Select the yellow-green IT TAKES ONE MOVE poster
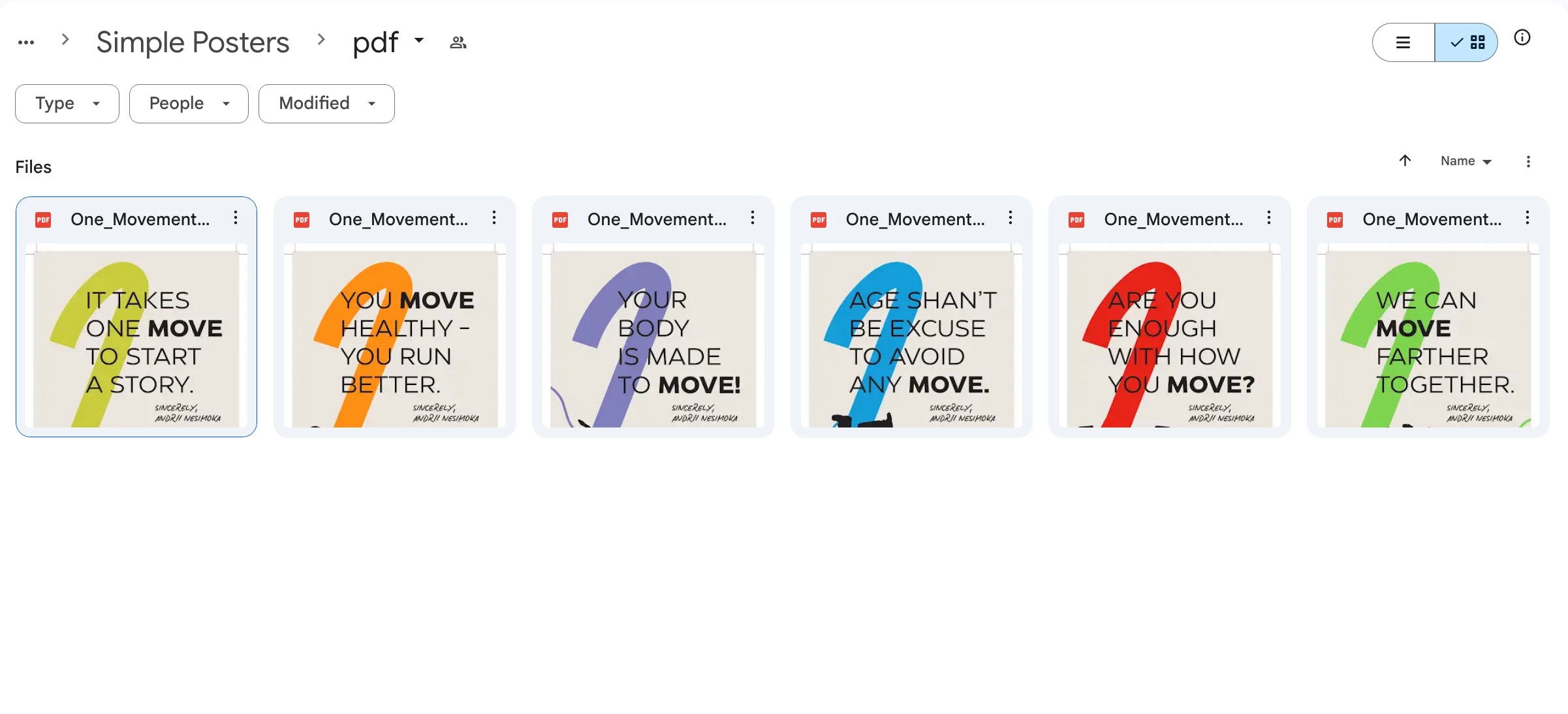The height and width of the screenshot is (714, 1568). [x=136, y=336]
